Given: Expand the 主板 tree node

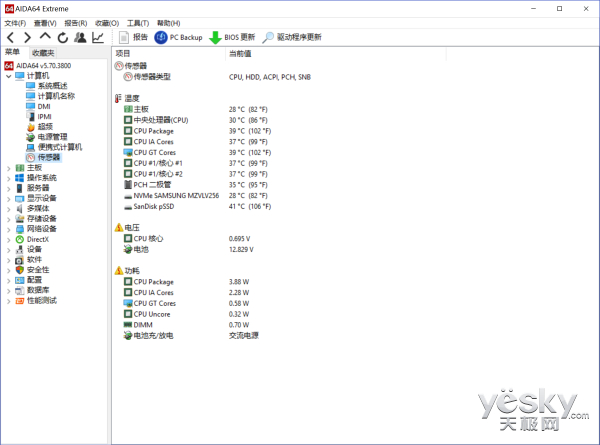Looking at the screenshot, I should pyautogui.click(x=9, y=168).
